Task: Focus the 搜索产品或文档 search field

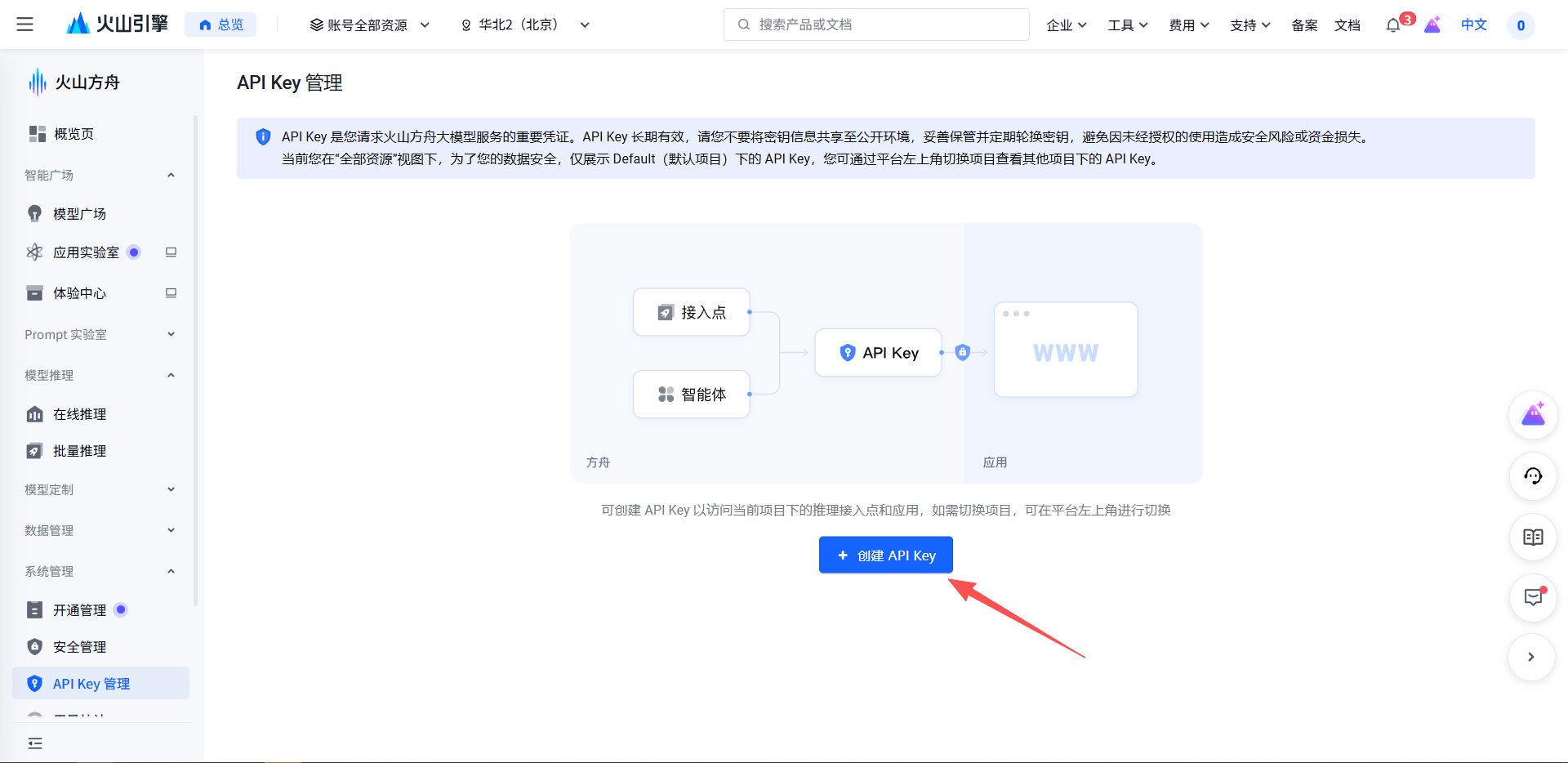Action: pyautogui.click(x=876, y=25)
